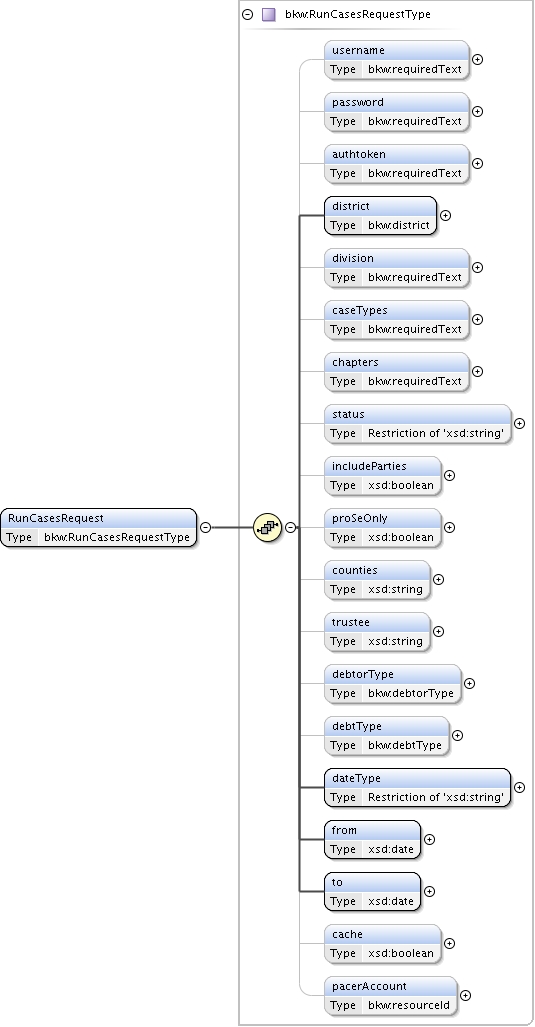Open the bkw:RunCasesRequestType title label
Screen dimensions: 535x1027
coord(358,14)
